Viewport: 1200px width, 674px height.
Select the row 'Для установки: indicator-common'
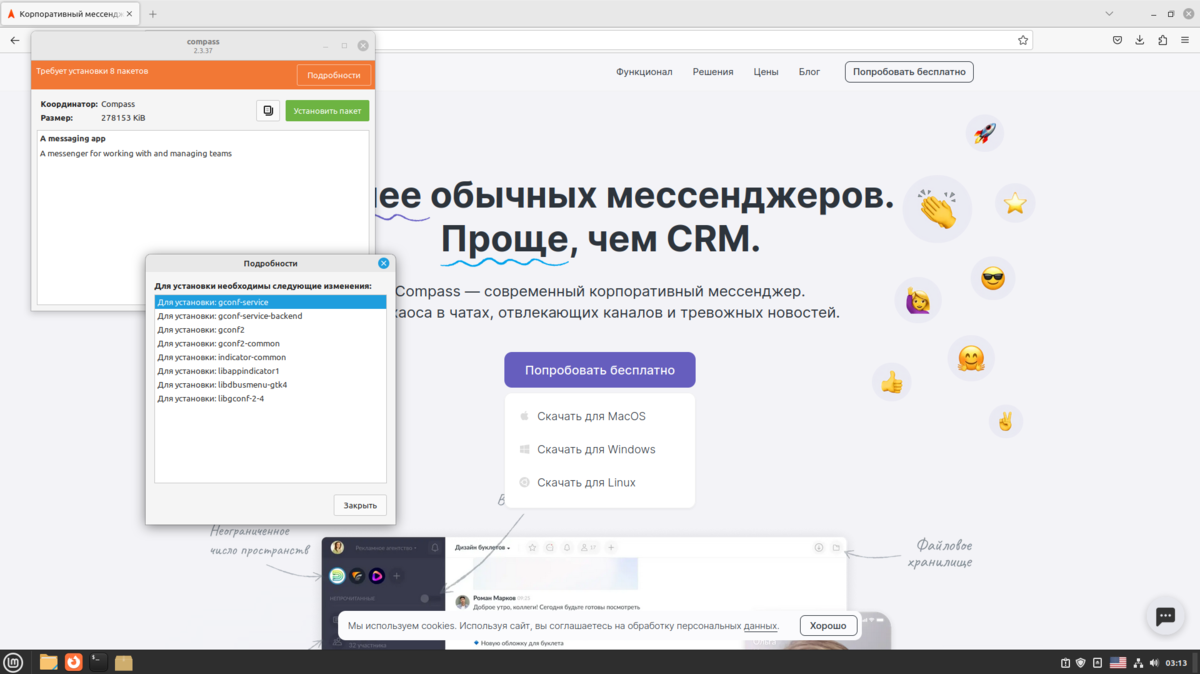pyautogui.click(x=270, y=357)
